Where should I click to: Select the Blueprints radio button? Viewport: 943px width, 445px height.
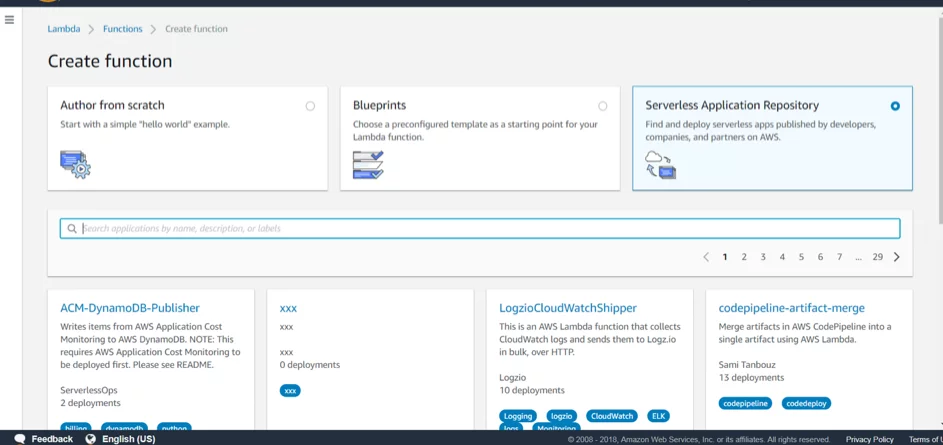(603, 106)
